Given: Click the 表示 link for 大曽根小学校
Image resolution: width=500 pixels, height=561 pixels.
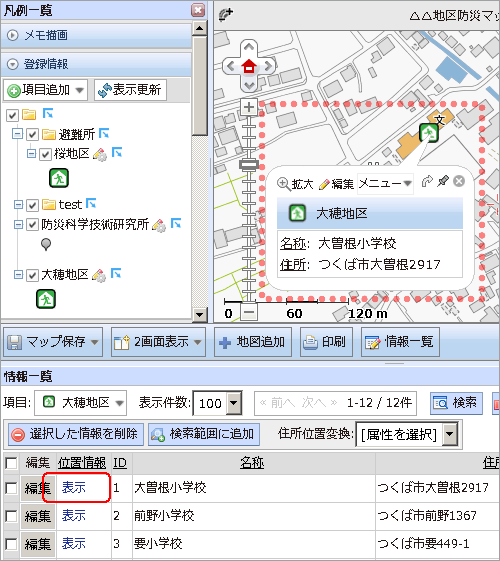Looking at the screenshot, I should 74,487.
